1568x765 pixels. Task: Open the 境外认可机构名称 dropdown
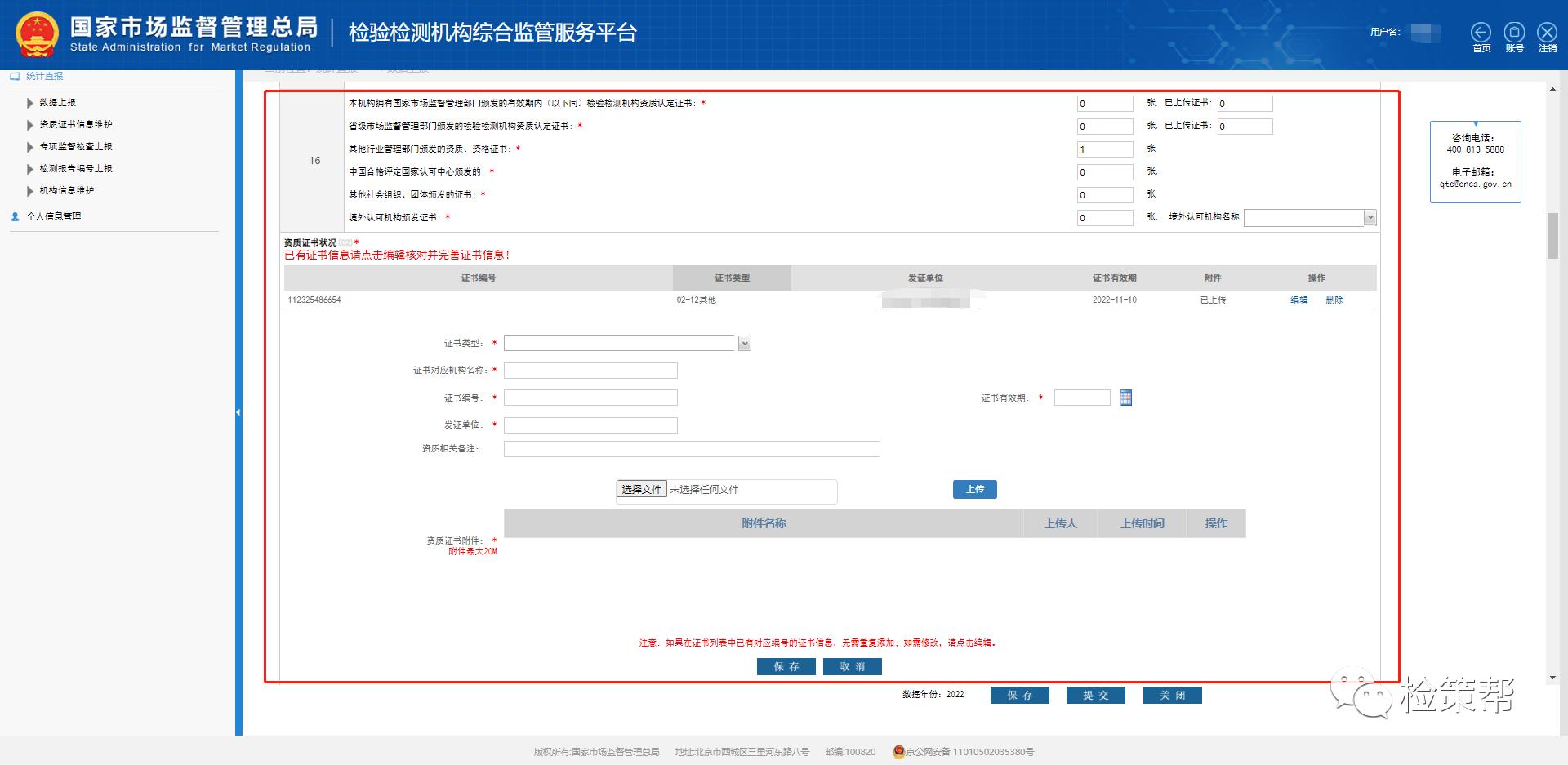pyautogui.click(x=1371, y=217)
